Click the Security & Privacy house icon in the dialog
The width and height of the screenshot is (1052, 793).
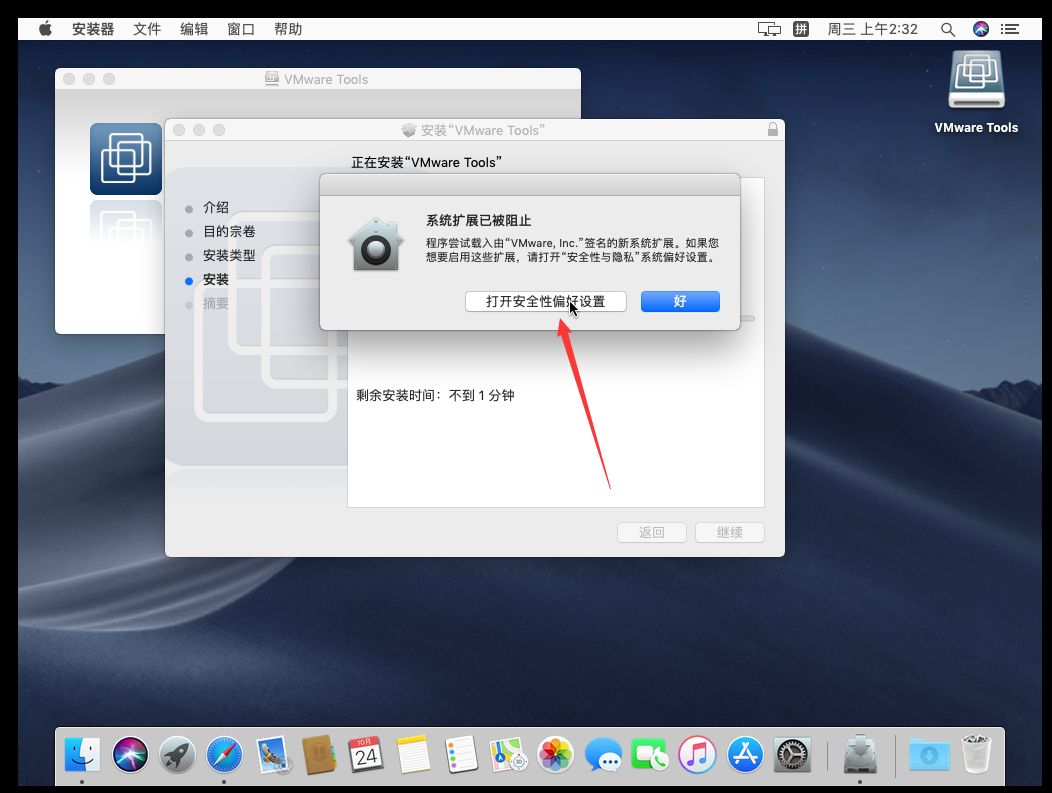[376, 245]
